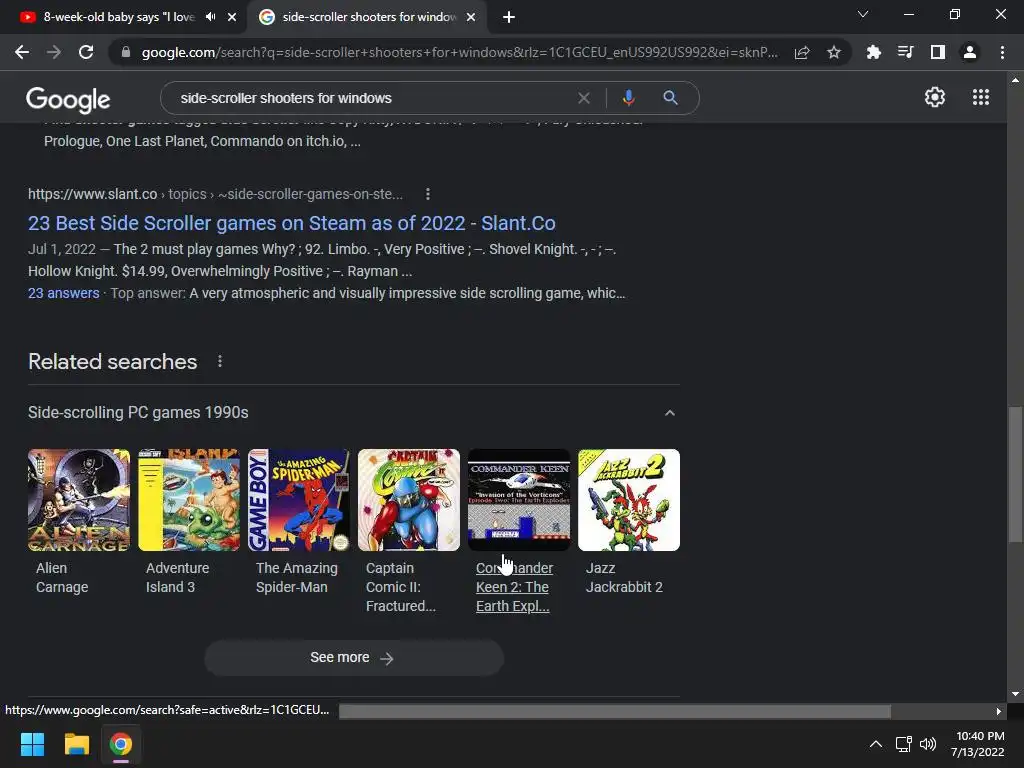Click the See more button

354,658
